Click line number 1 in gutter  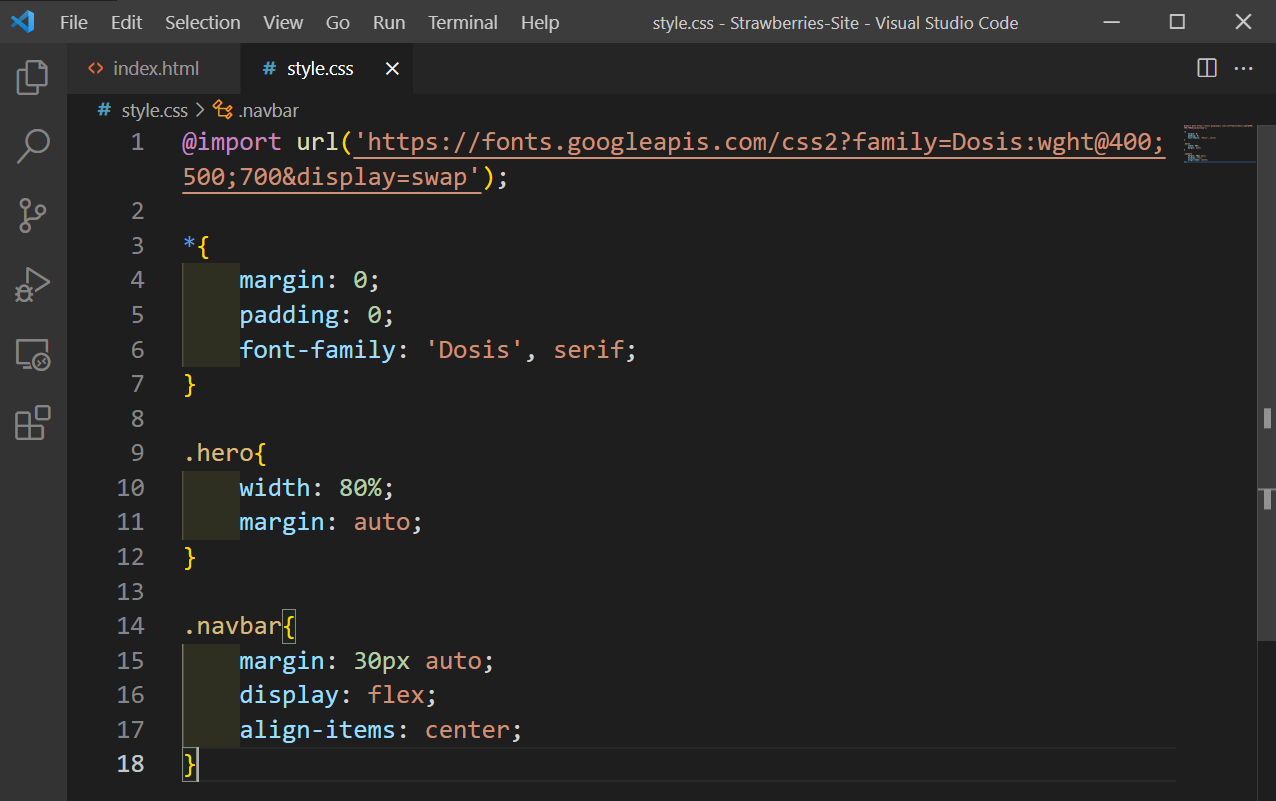pos(137,142)
